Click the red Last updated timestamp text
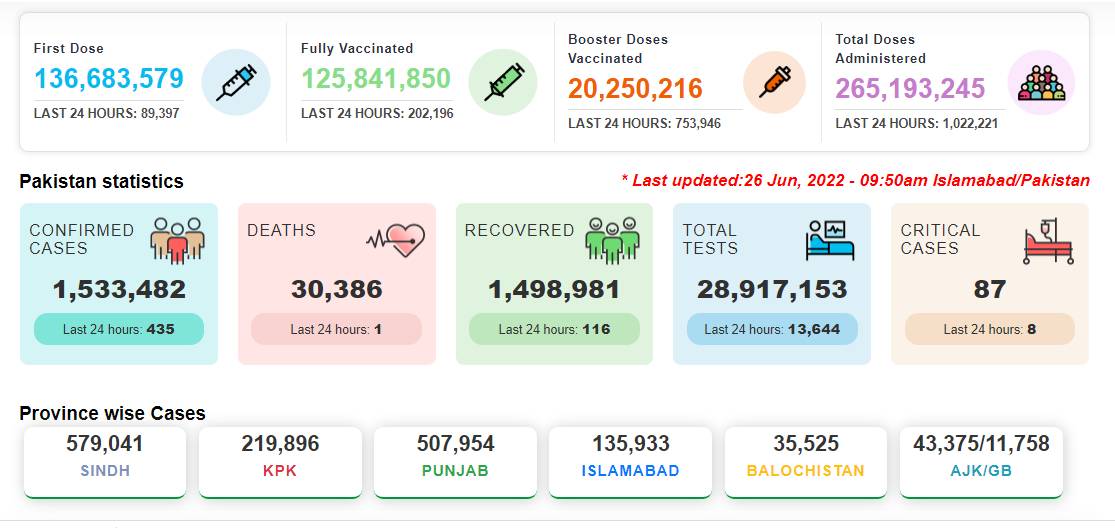This screenshot has width=1115, height=528. 855,181
